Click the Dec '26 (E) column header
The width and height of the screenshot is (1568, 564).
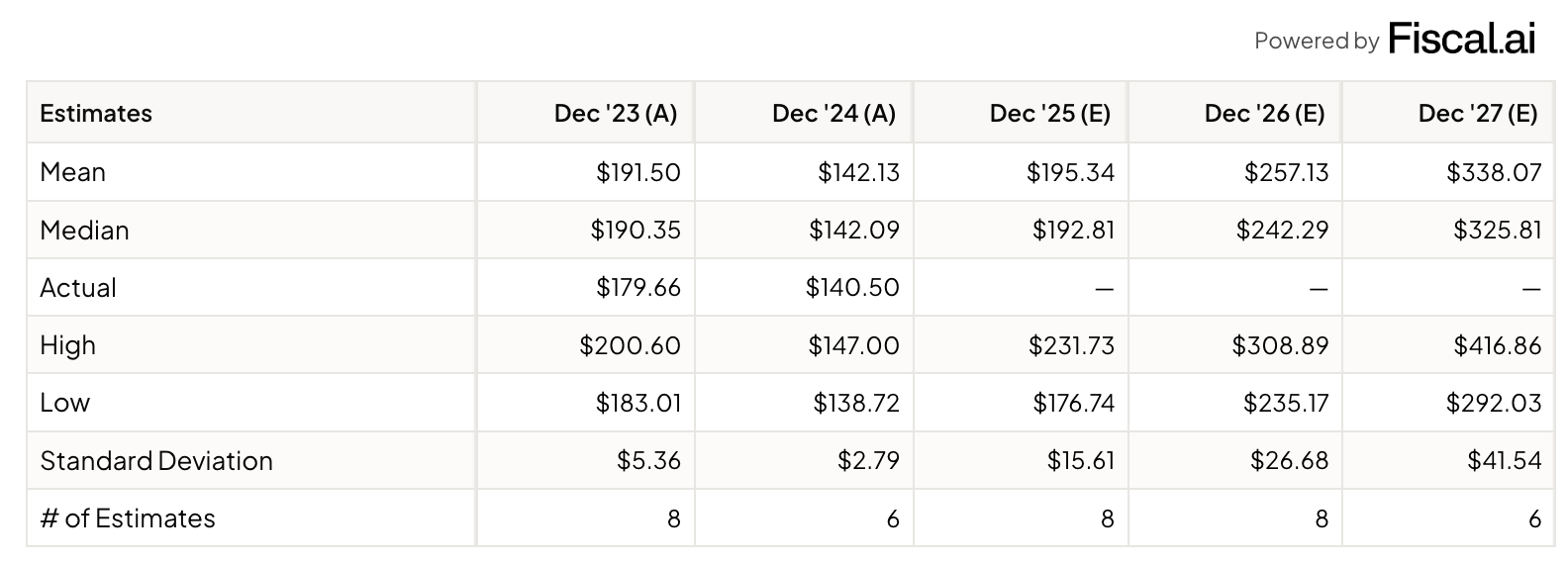point(1264,113)
